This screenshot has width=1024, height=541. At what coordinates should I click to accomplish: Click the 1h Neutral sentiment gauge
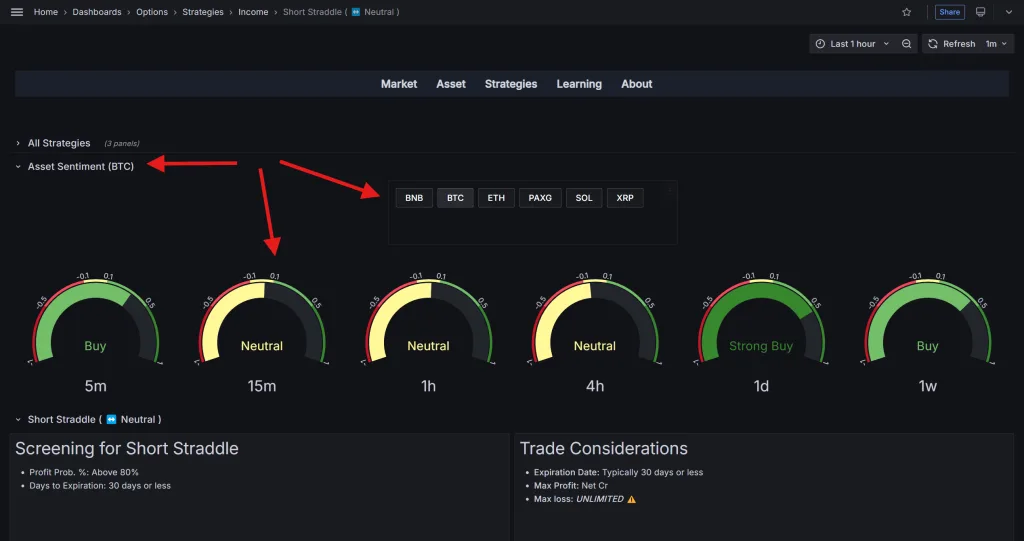[428, 320]
